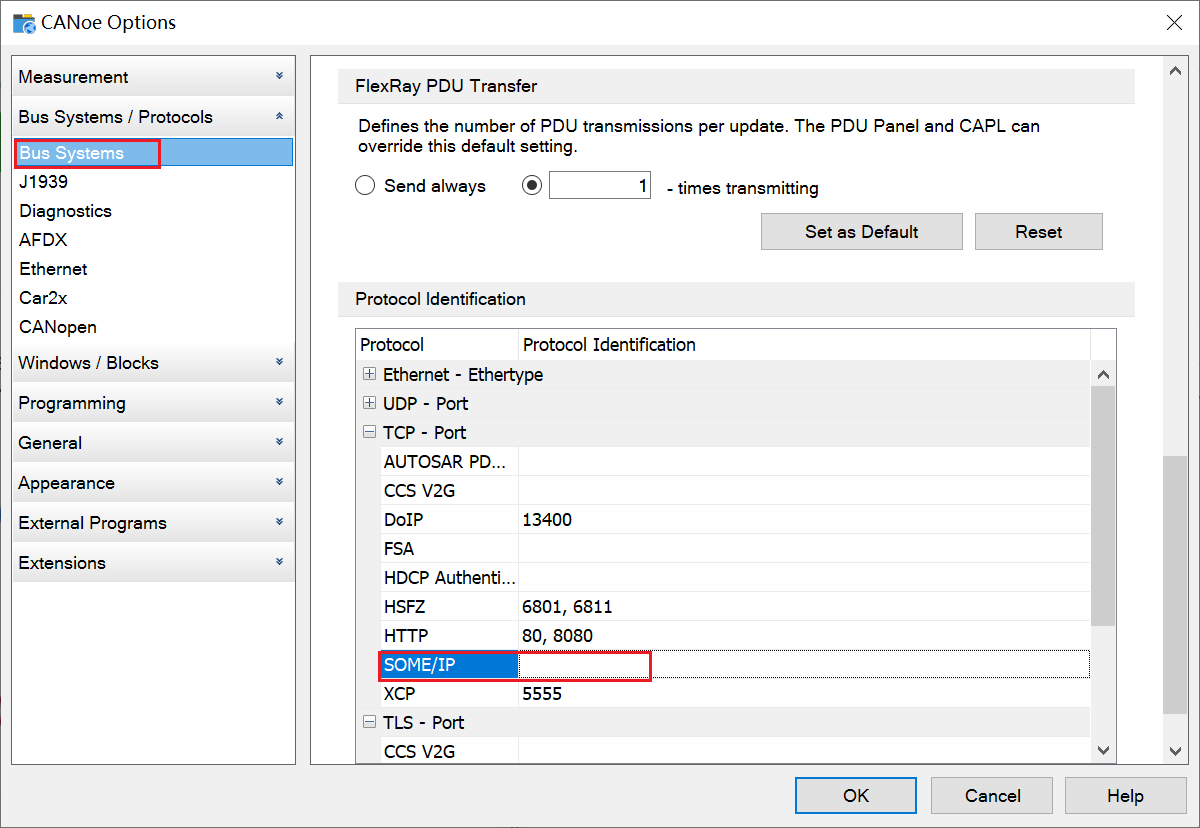The image size is (1200, 828).
Task: Expand the Measurement section
Action: (x=154, y=77)
